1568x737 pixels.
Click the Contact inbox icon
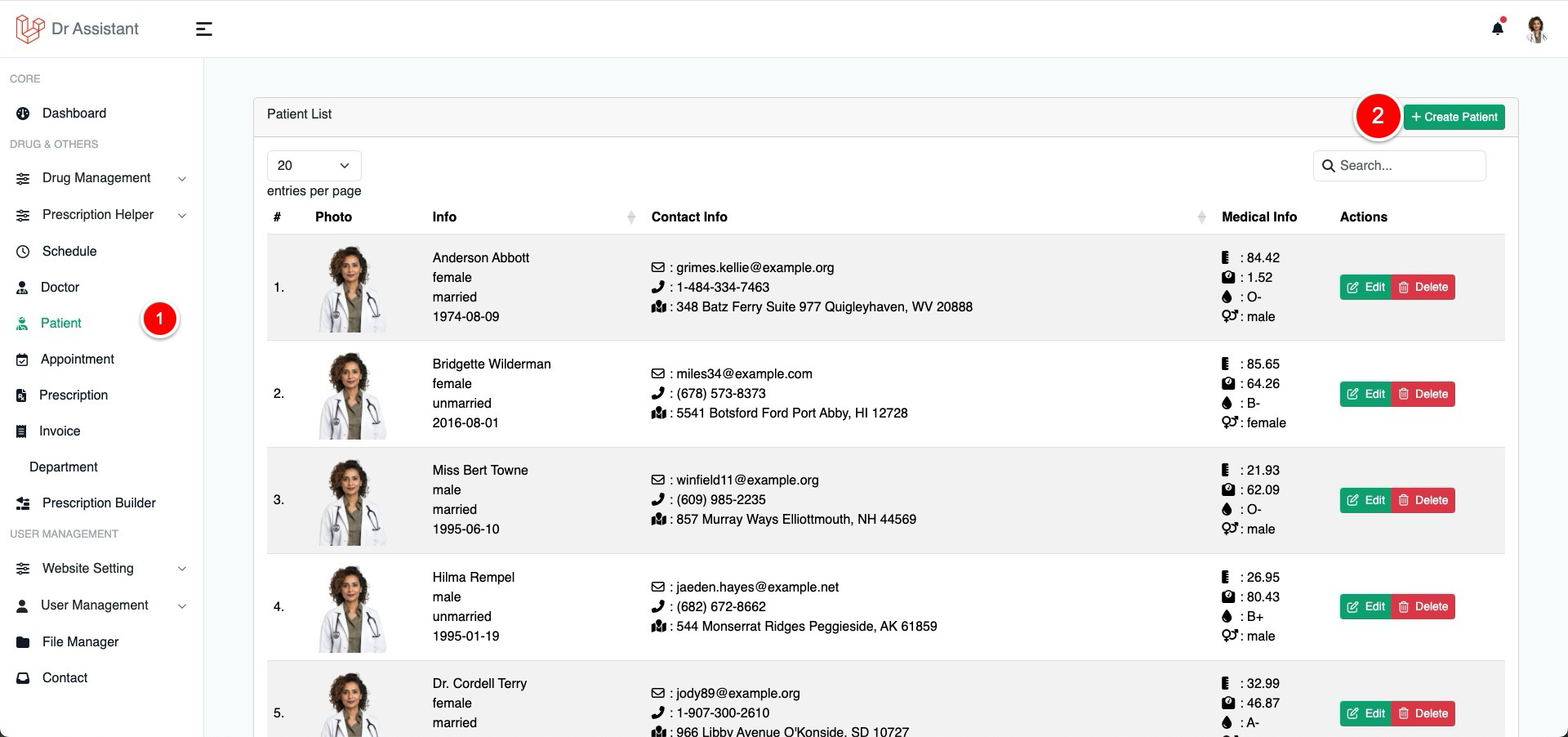[x=23, y=678]
